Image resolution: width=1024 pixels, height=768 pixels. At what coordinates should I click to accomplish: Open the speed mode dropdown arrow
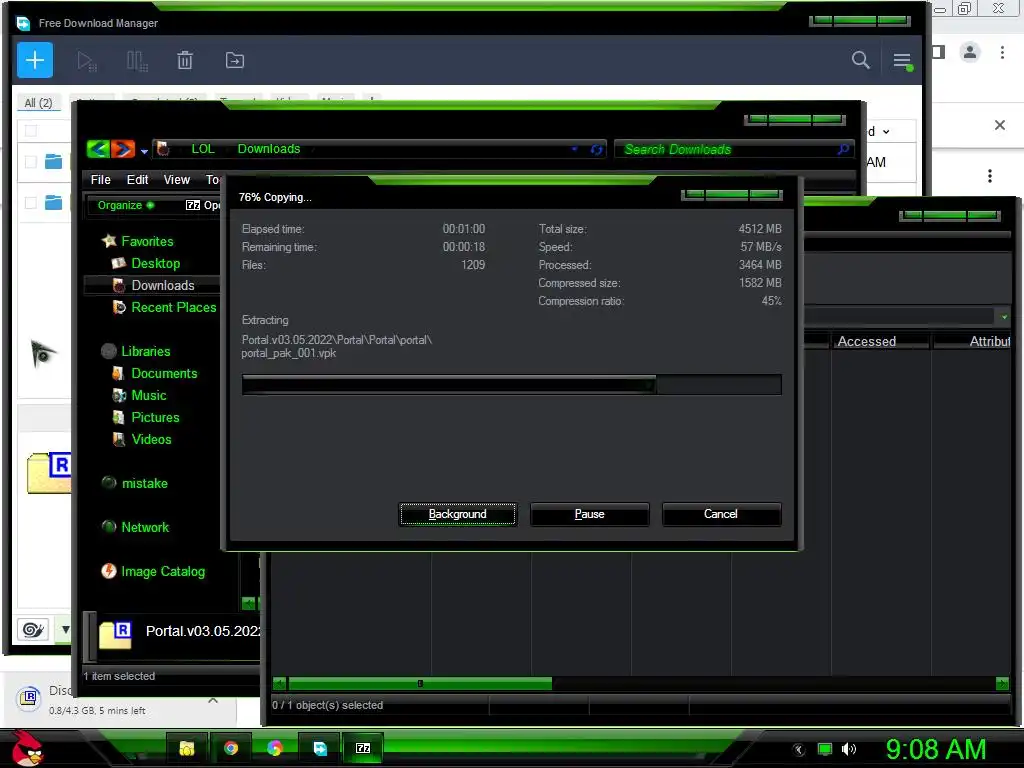coord(65,630)
